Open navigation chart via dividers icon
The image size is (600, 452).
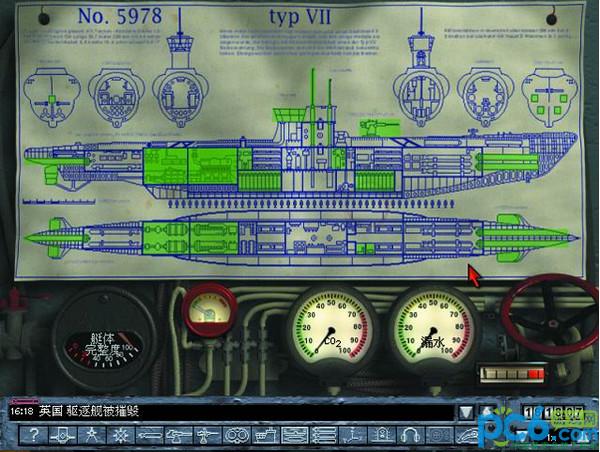tap(91, 436)
